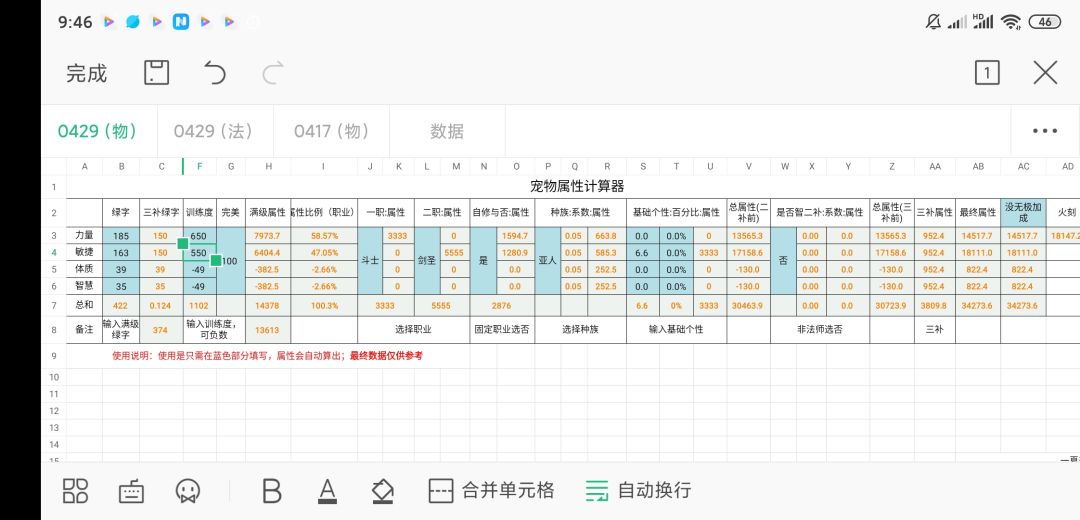
Task: Select the 一职 profession cell 斗士
Action: [x=371, y=261]
